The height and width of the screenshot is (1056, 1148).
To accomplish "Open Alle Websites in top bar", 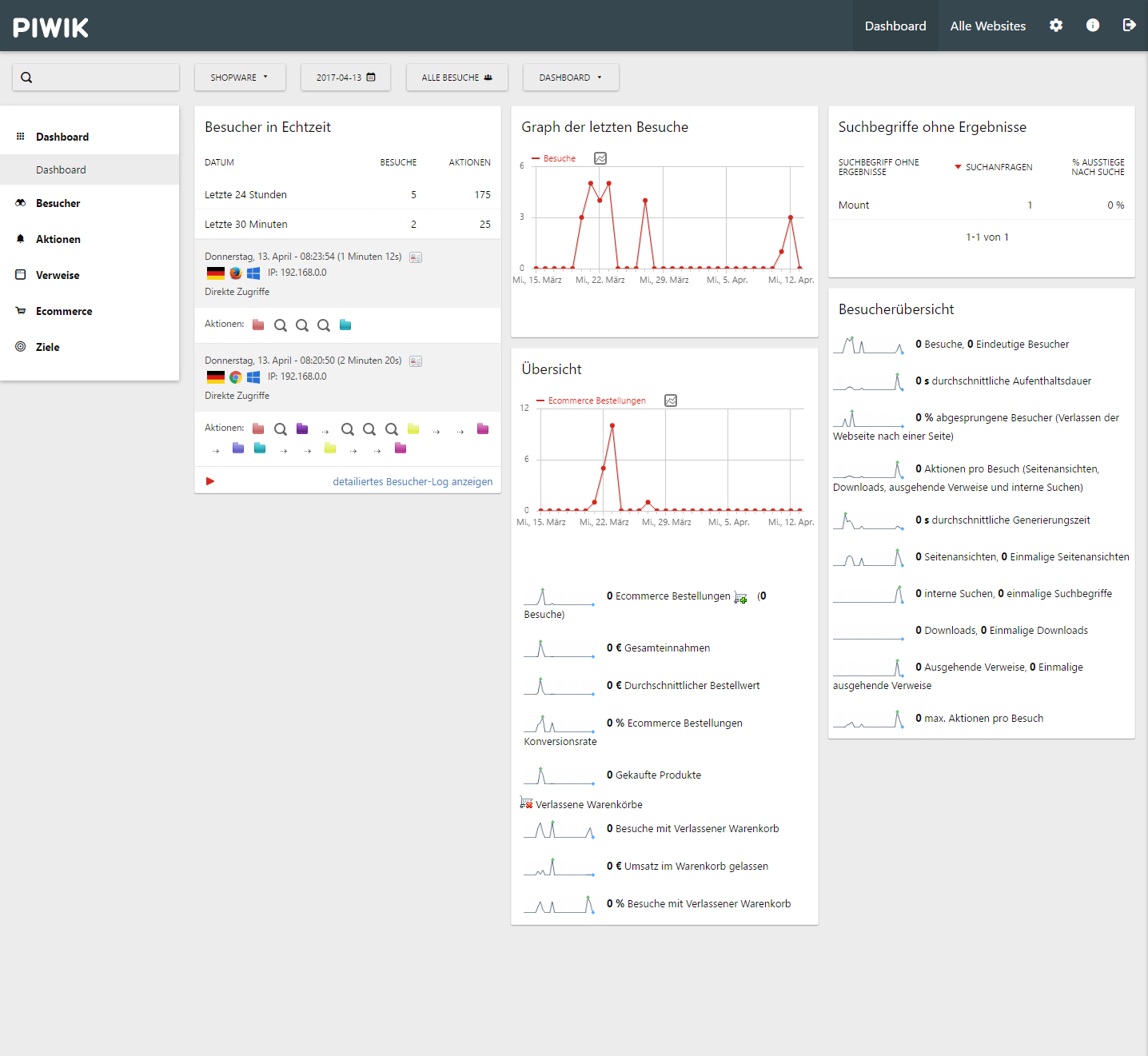I will (x=988, y=26).
